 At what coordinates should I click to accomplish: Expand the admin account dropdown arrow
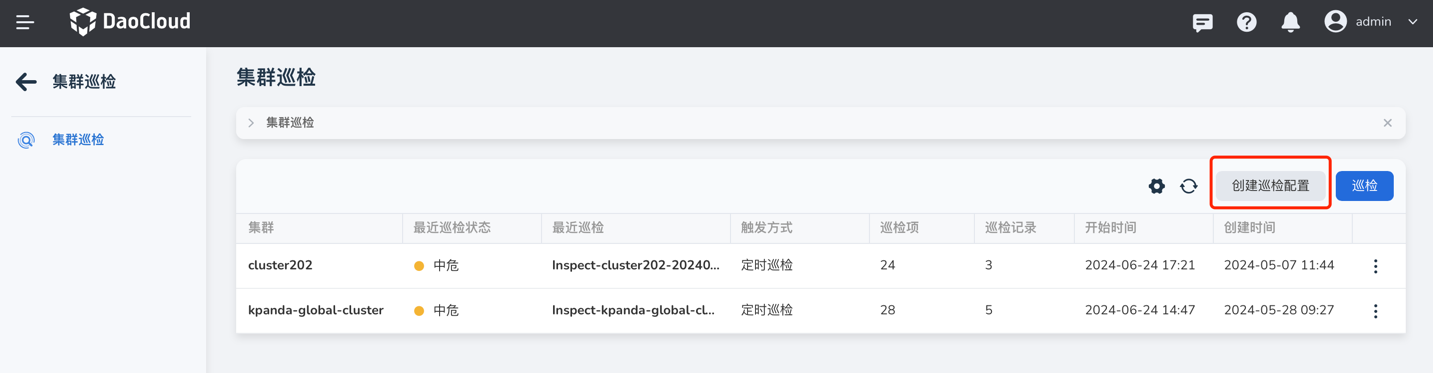coord(1413,22)
